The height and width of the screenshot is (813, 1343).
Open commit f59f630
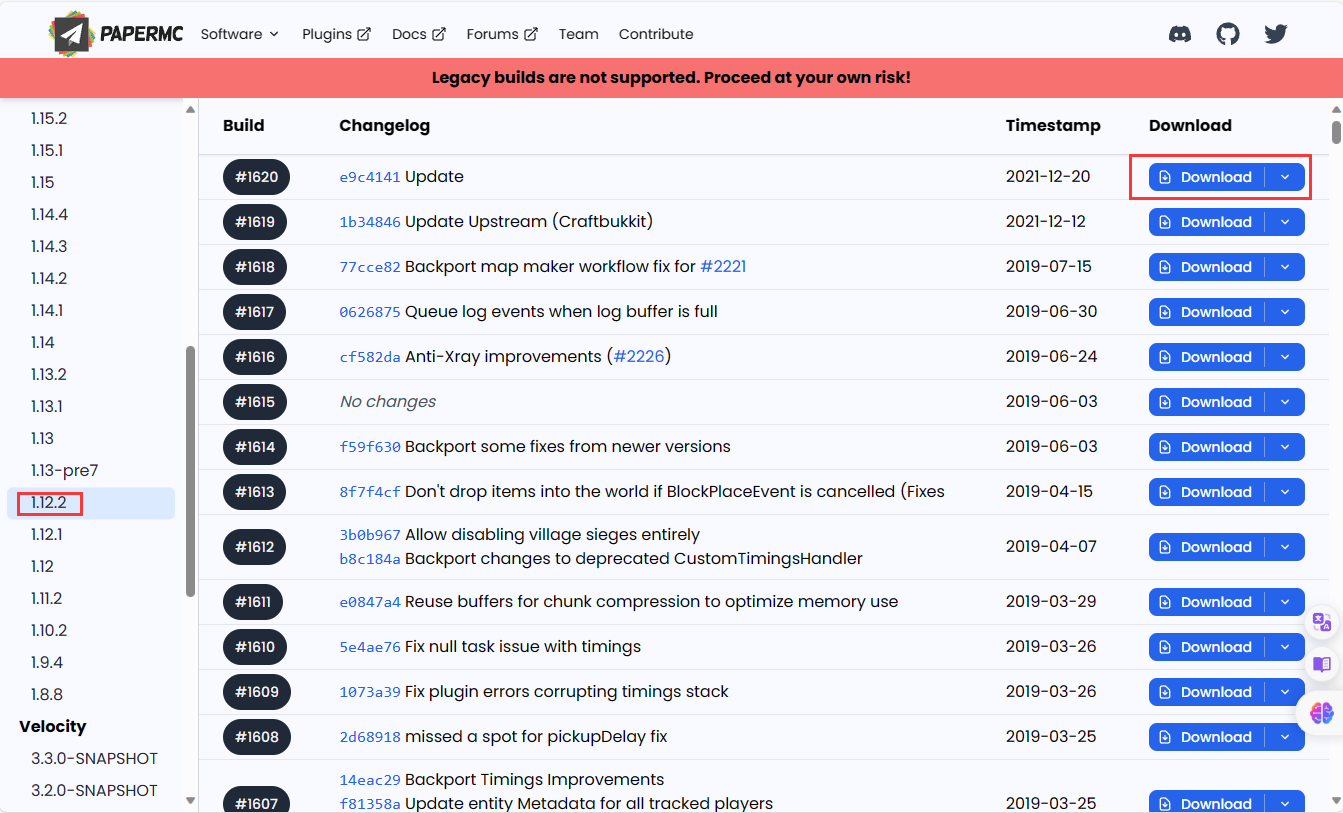370,447
